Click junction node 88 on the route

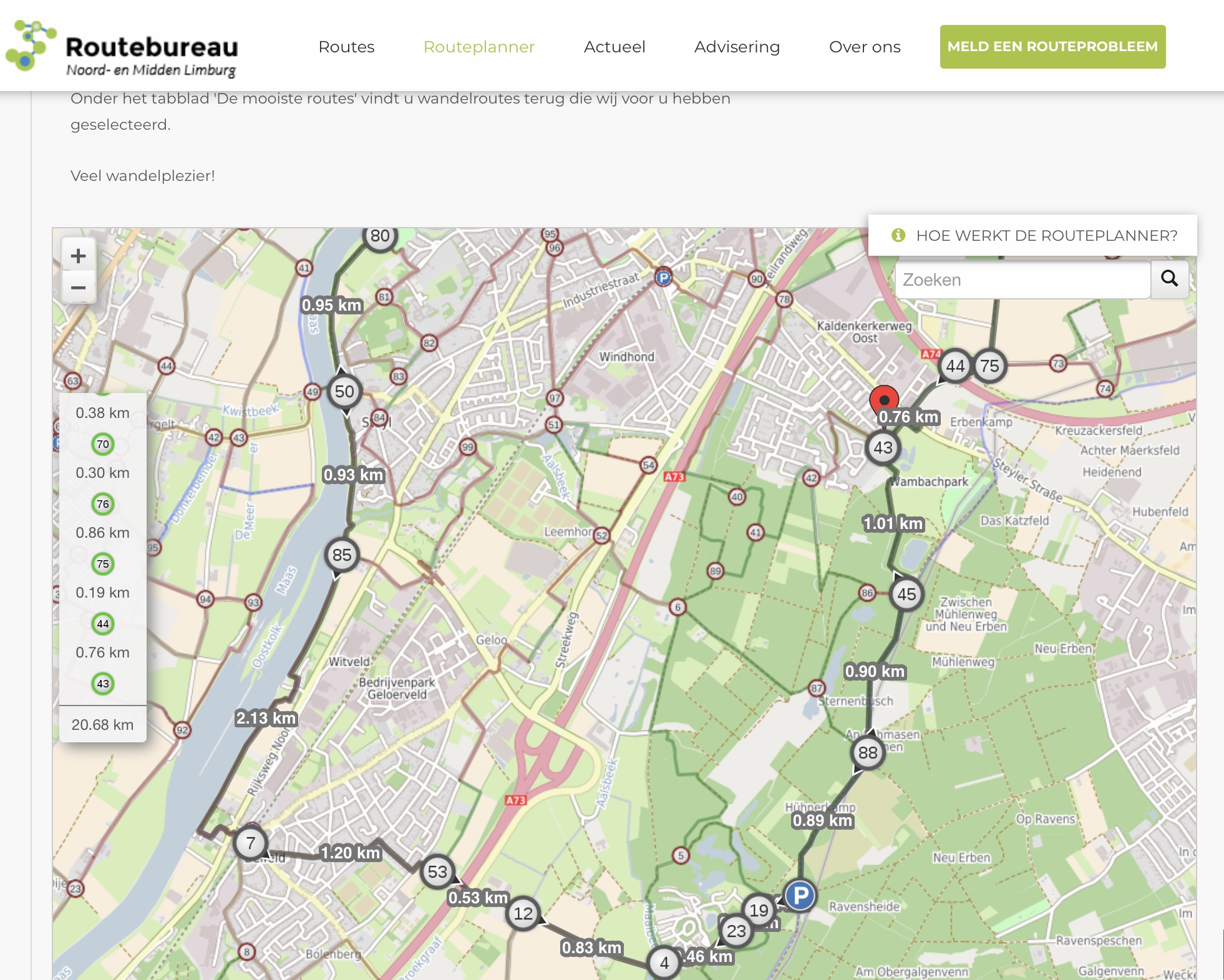pos(868,752)
